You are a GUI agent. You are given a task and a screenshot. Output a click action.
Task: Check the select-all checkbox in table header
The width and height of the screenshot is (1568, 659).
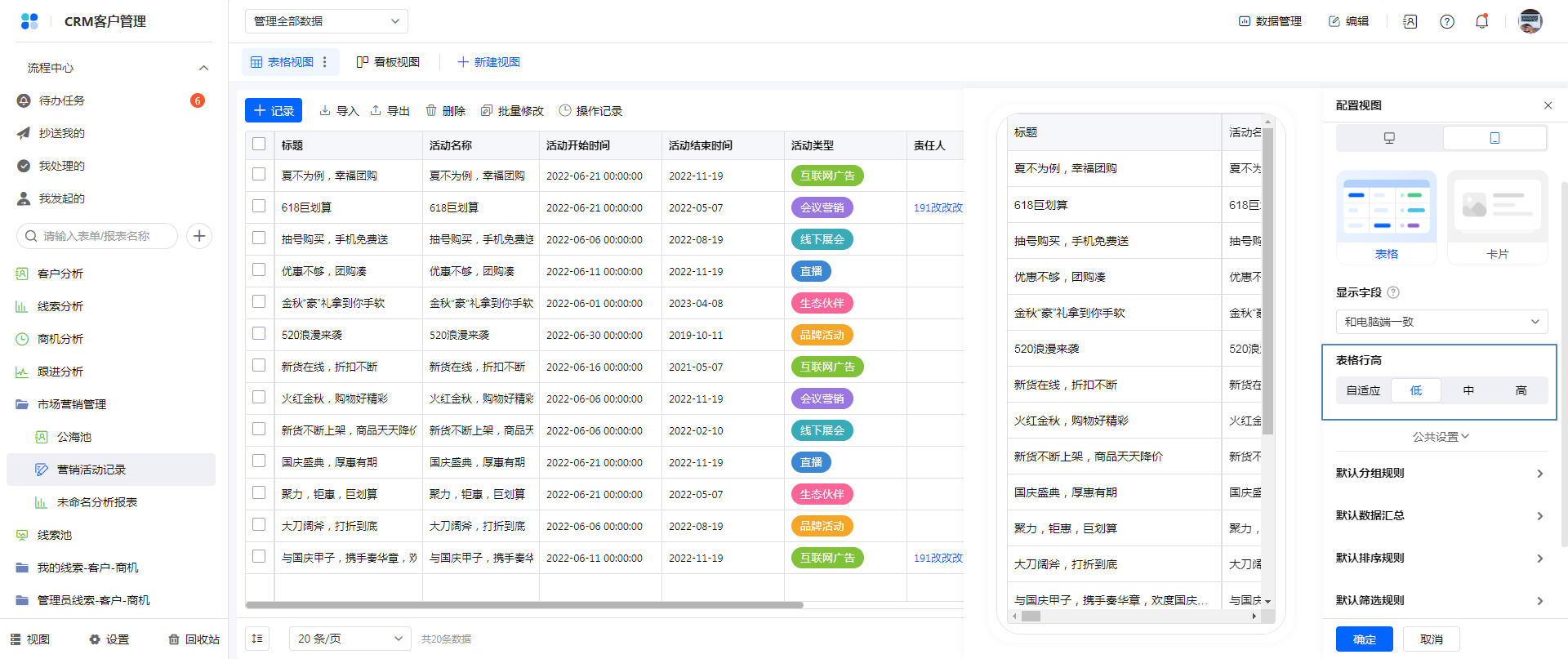pyautogui.click(x=259, y=145)
